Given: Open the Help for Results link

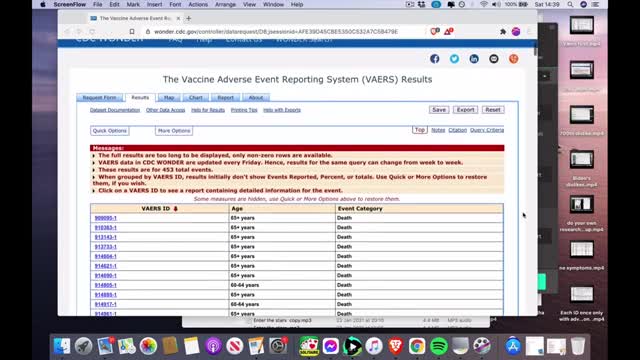Looking at the screenshot, I should tap(208, 110).
